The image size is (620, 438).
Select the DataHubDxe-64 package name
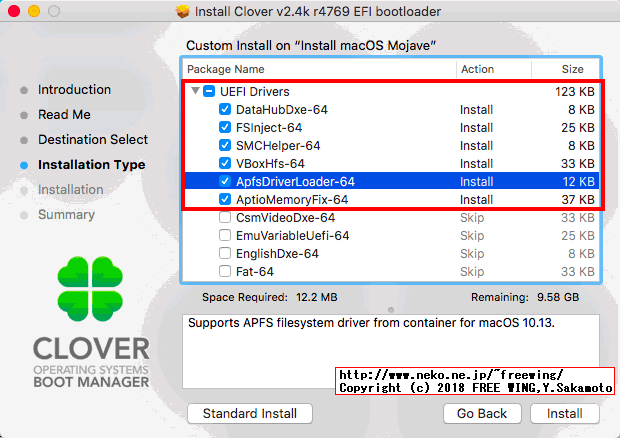[x=282, y=110]
